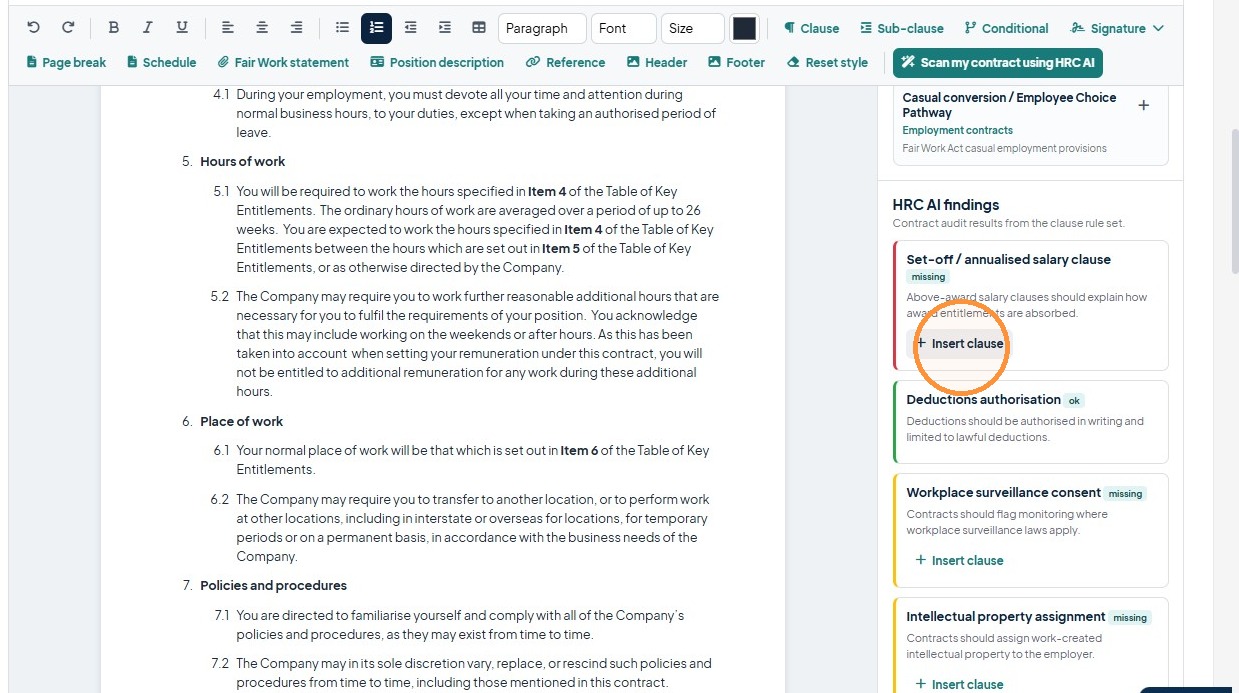
Task: Edit the document Footer
Action: pyautogui.click(x=737, y=62)
